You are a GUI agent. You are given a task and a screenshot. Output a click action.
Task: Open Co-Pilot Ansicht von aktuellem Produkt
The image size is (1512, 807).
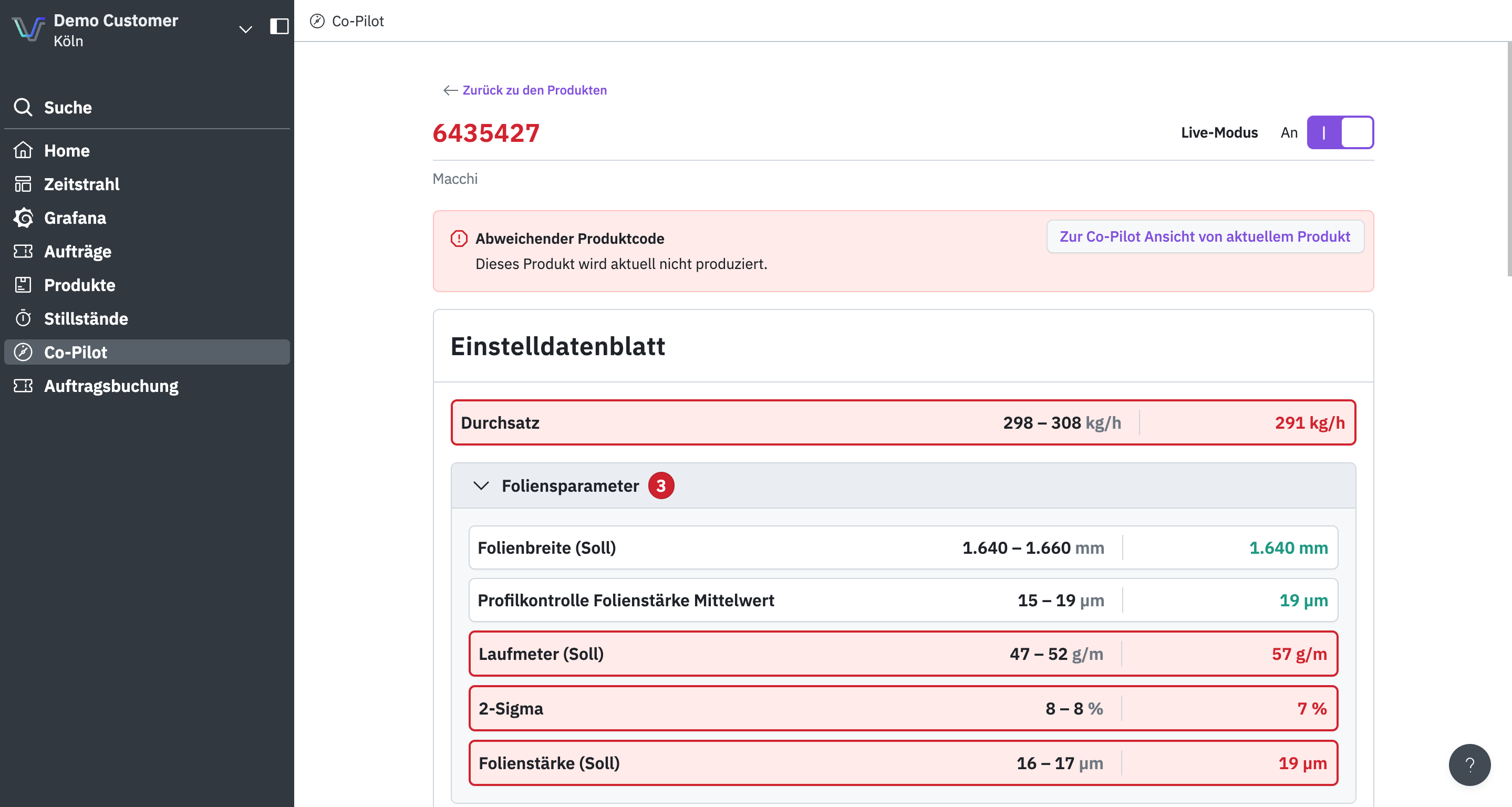pyautogui.click(x=1205, y=236)
